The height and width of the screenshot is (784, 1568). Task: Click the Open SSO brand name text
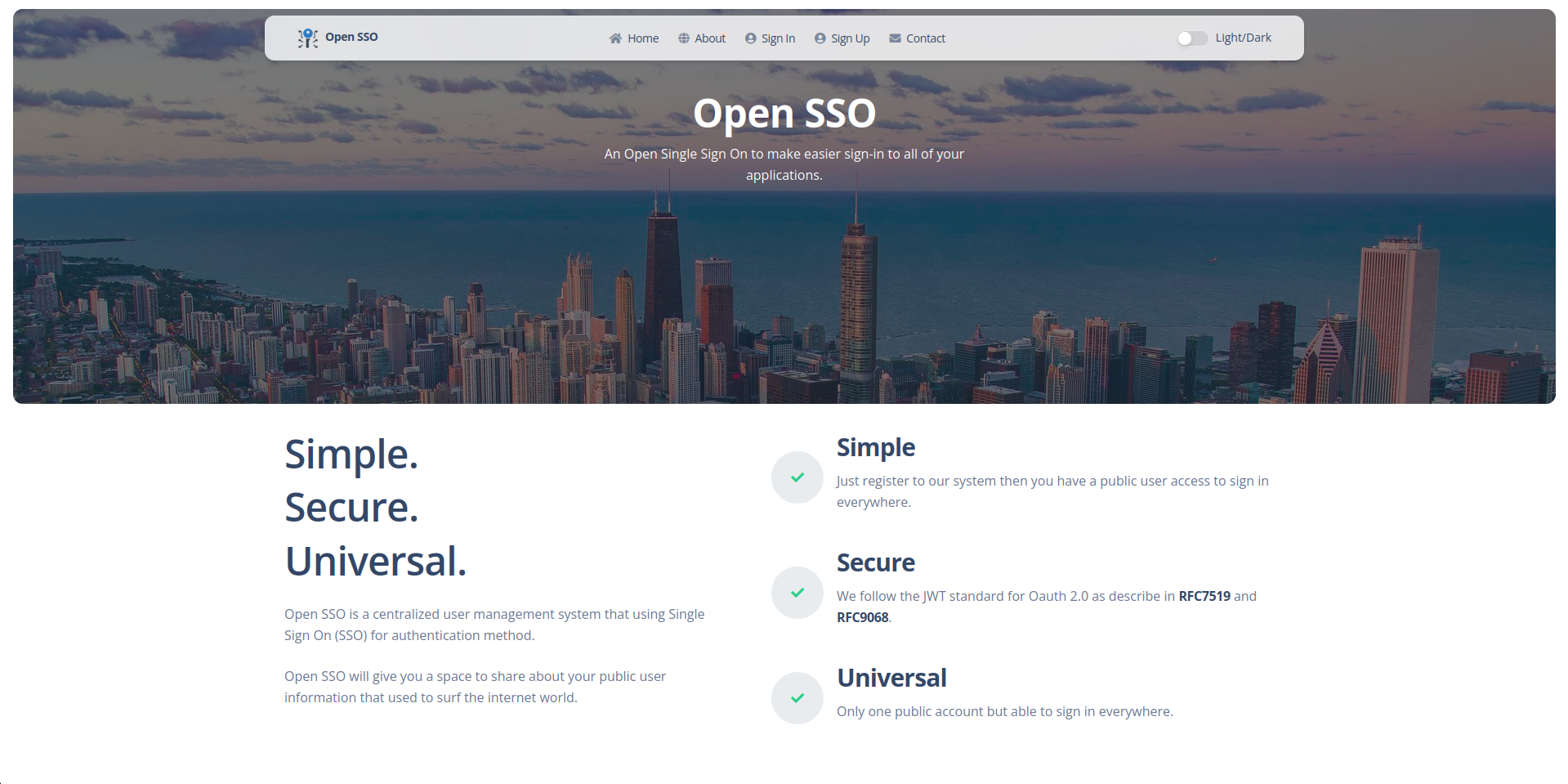351,37
